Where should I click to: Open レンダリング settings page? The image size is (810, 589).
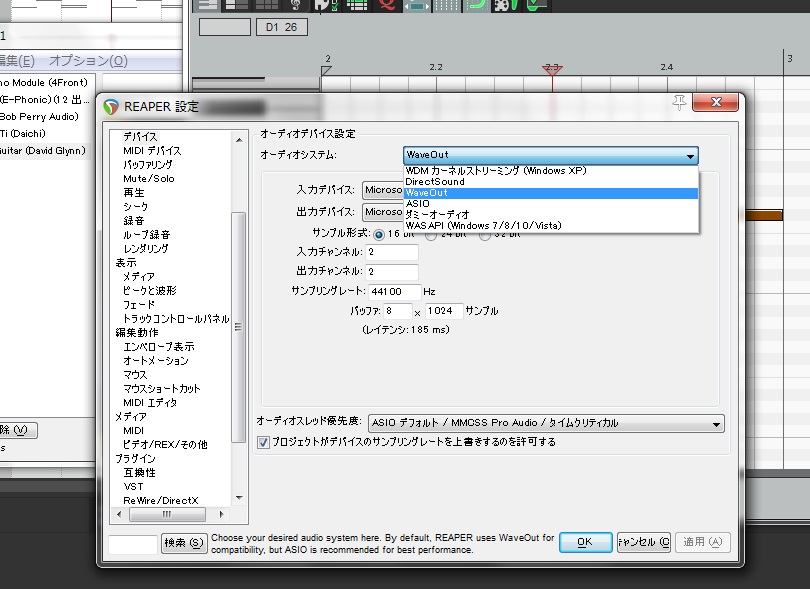click(146, 249)
